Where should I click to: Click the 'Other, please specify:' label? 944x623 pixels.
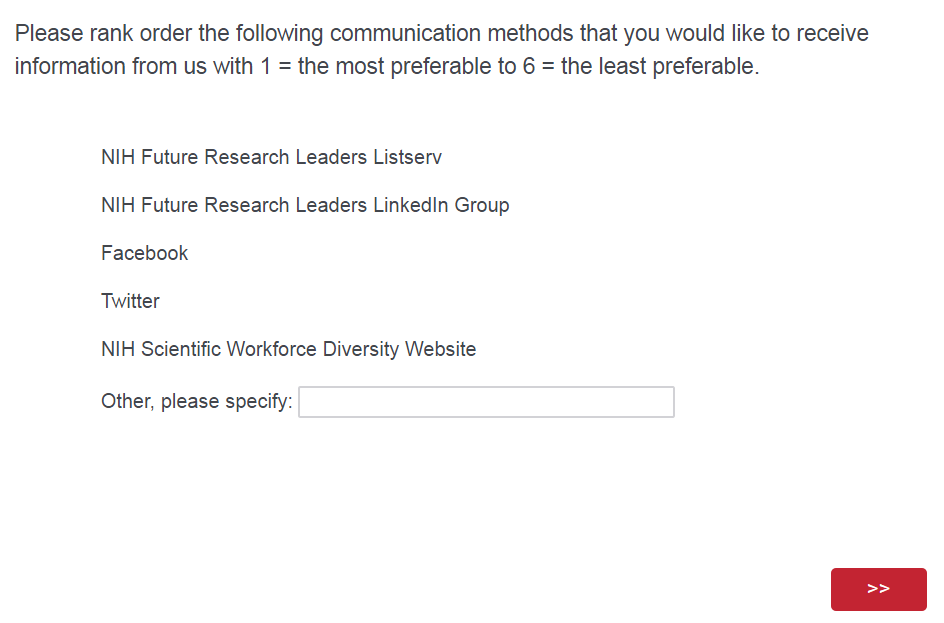[196, 402]
